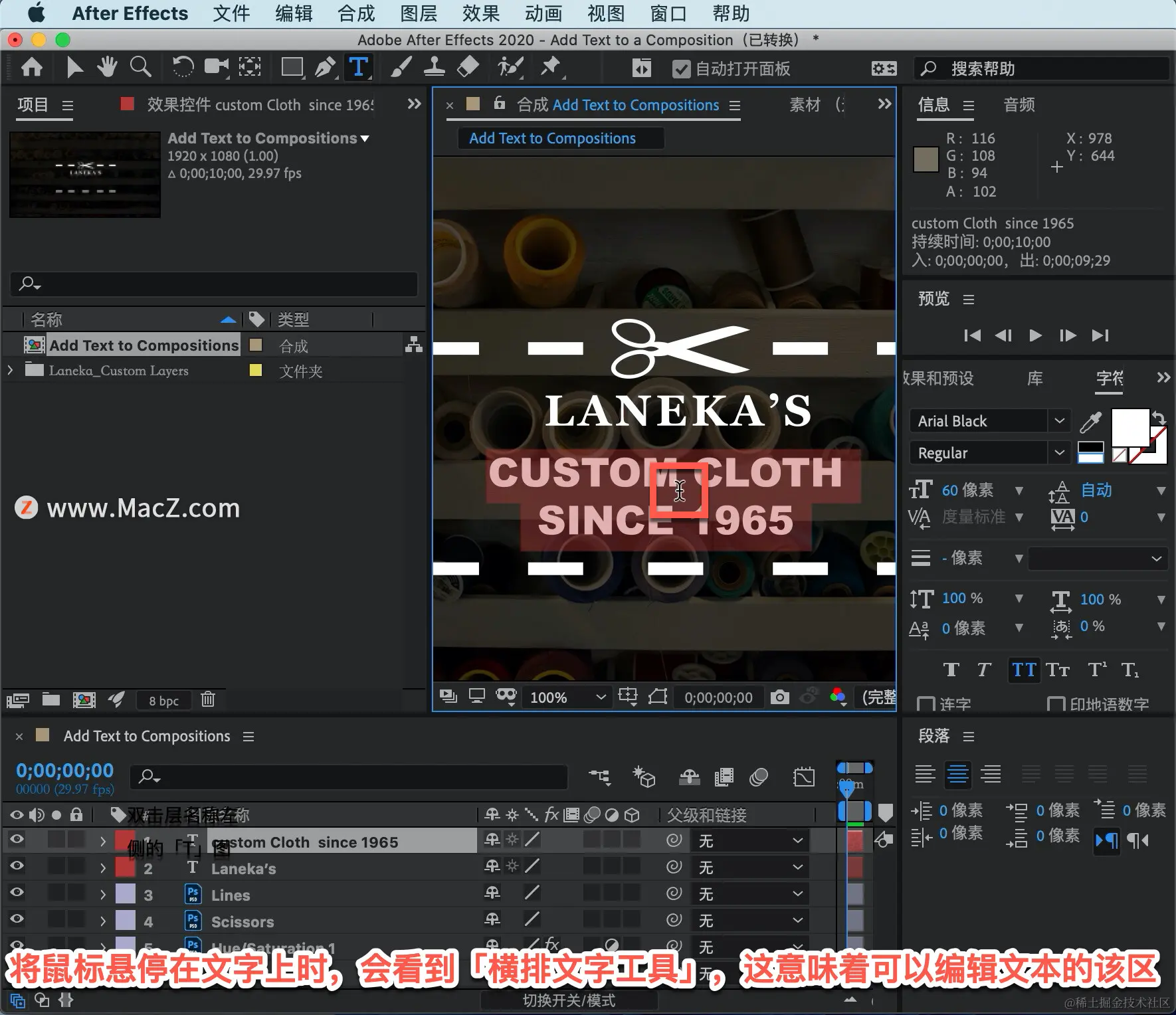Take a snapshot with camera icon

[779, 697]
